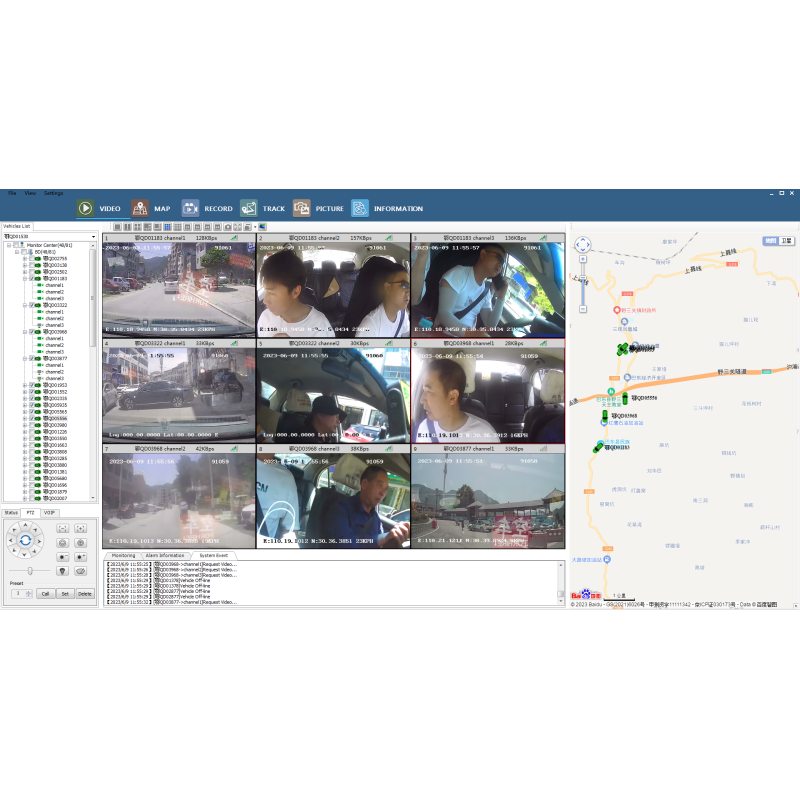
Task: Click the last toolbar icon with blue picture
Action: (x=262, y=227)
